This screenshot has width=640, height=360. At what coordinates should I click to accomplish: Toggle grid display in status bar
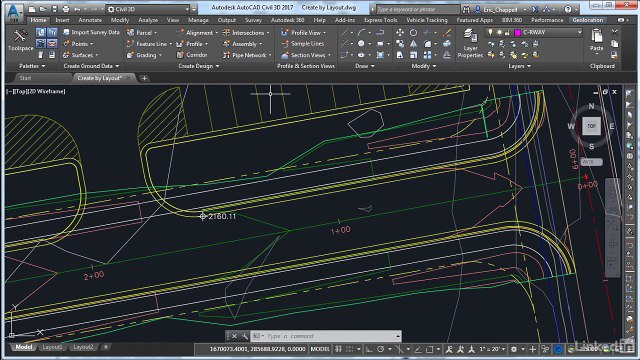(338, 349)
